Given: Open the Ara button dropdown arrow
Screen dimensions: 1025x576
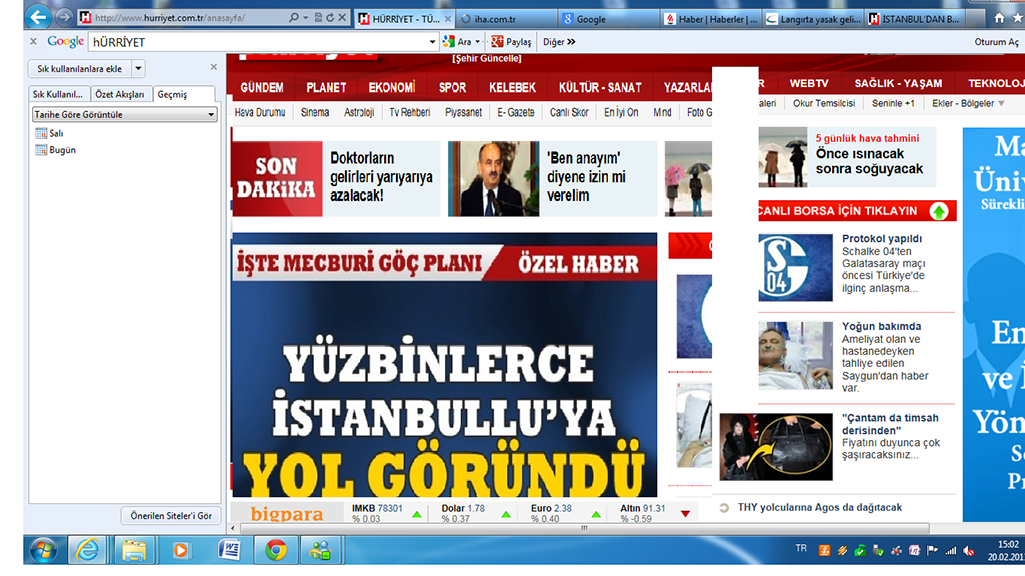Looking at the screenshot, I should (x=478, y=42).
